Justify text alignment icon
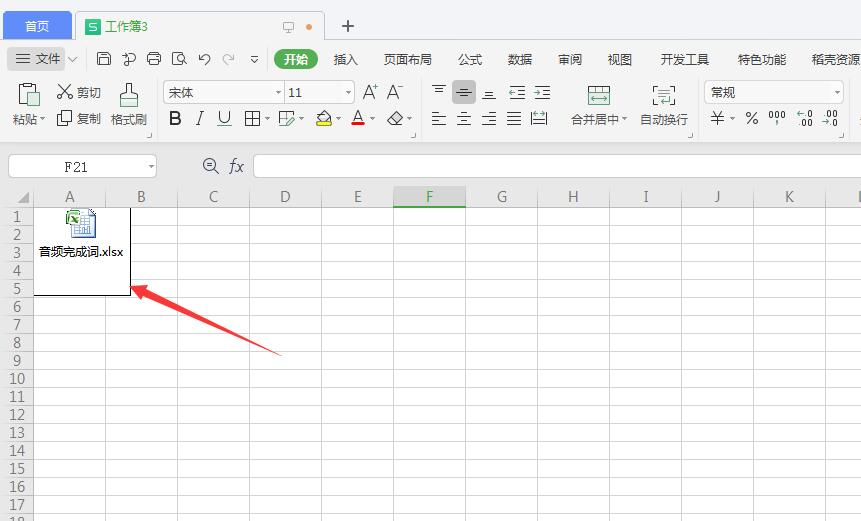861x521 pixels. click(514, 118)
